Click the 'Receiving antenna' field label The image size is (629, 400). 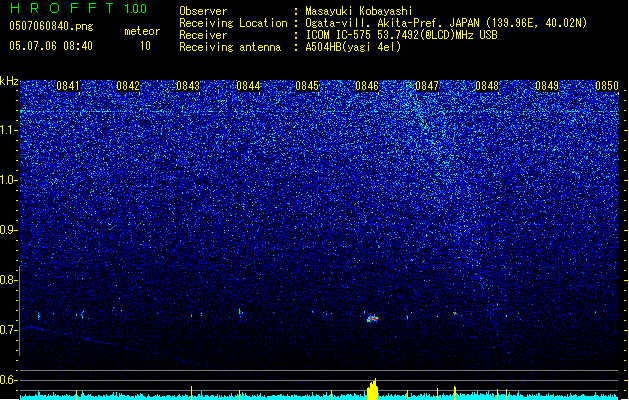pyautogui.click(x=230, y=47)
